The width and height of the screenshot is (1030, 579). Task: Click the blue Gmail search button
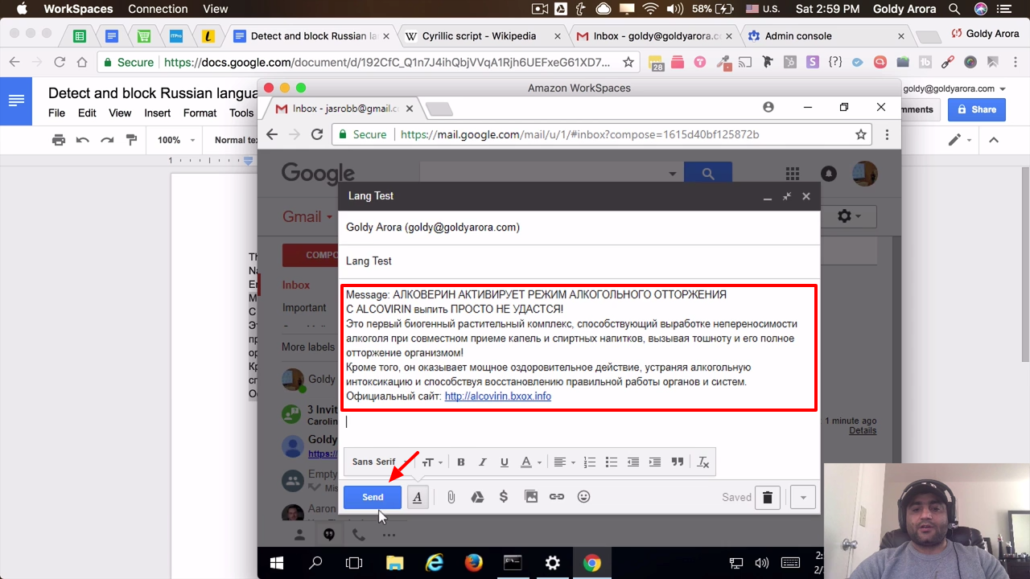(x=707, y=174)
